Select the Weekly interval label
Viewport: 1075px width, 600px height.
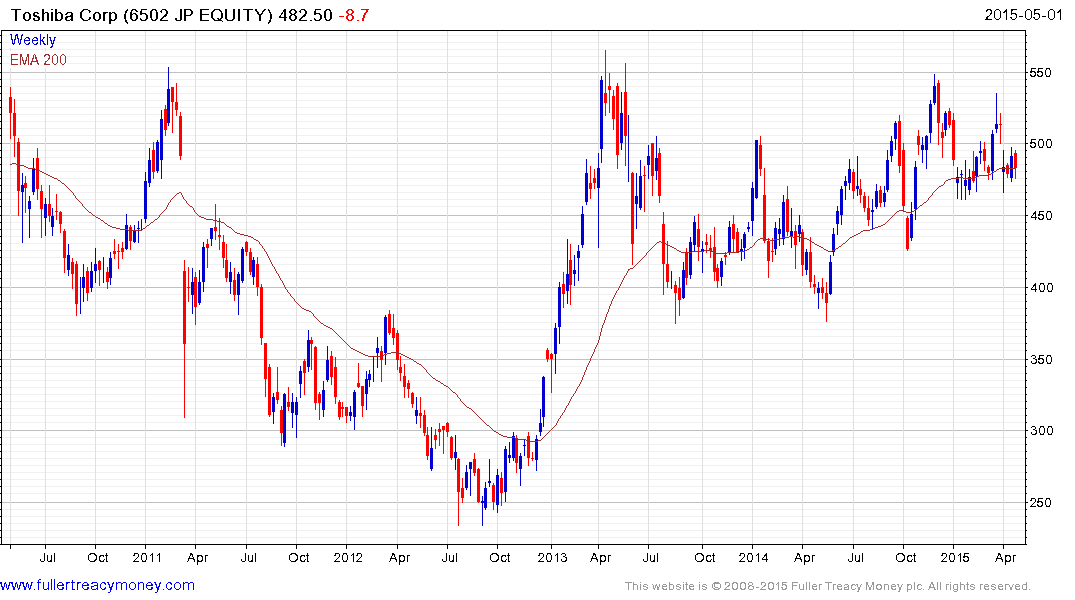coord(32,41)
